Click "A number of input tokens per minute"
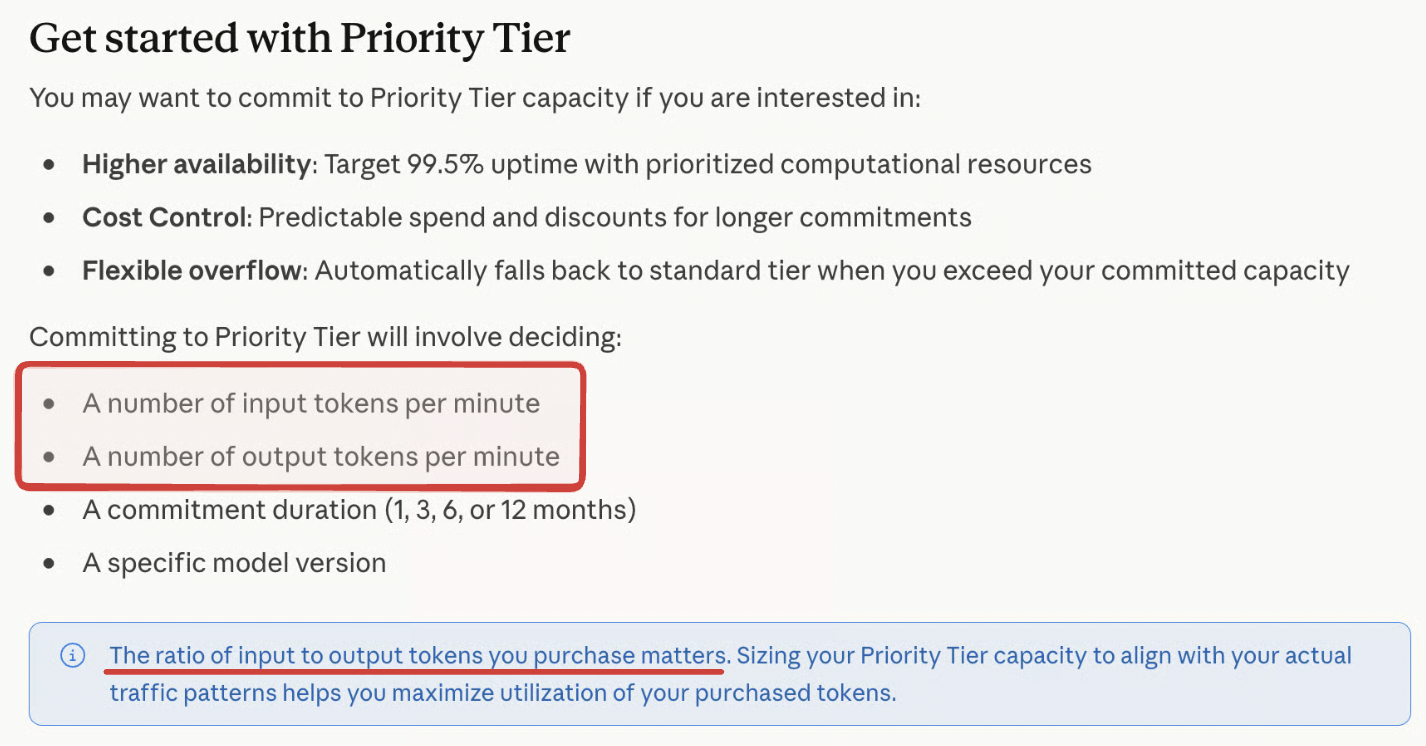Screen dimensions: 1426x746 (x=311, y=403)
